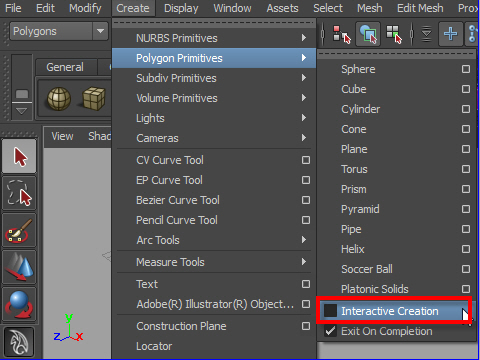This screenshot has width=480, height=360.
Task: Click the polygon cube shelf icon
Action: [x=94, y=99]
